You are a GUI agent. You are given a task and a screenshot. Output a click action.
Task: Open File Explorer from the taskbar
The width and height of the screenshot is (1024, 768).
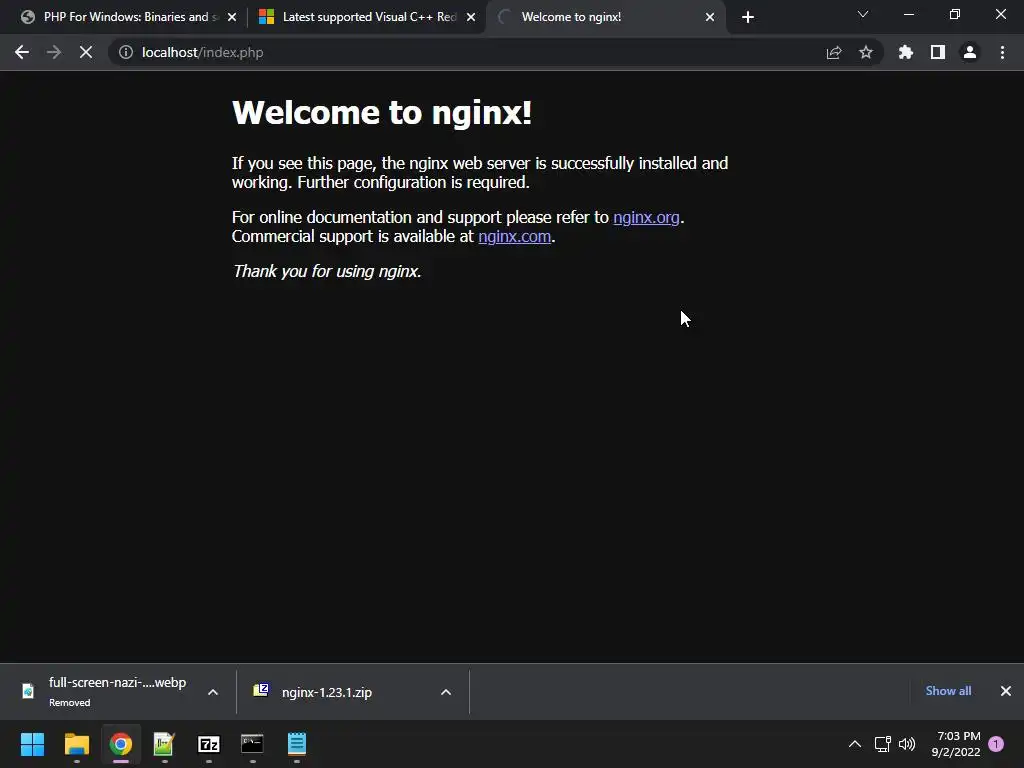click(x=76, y=744)
